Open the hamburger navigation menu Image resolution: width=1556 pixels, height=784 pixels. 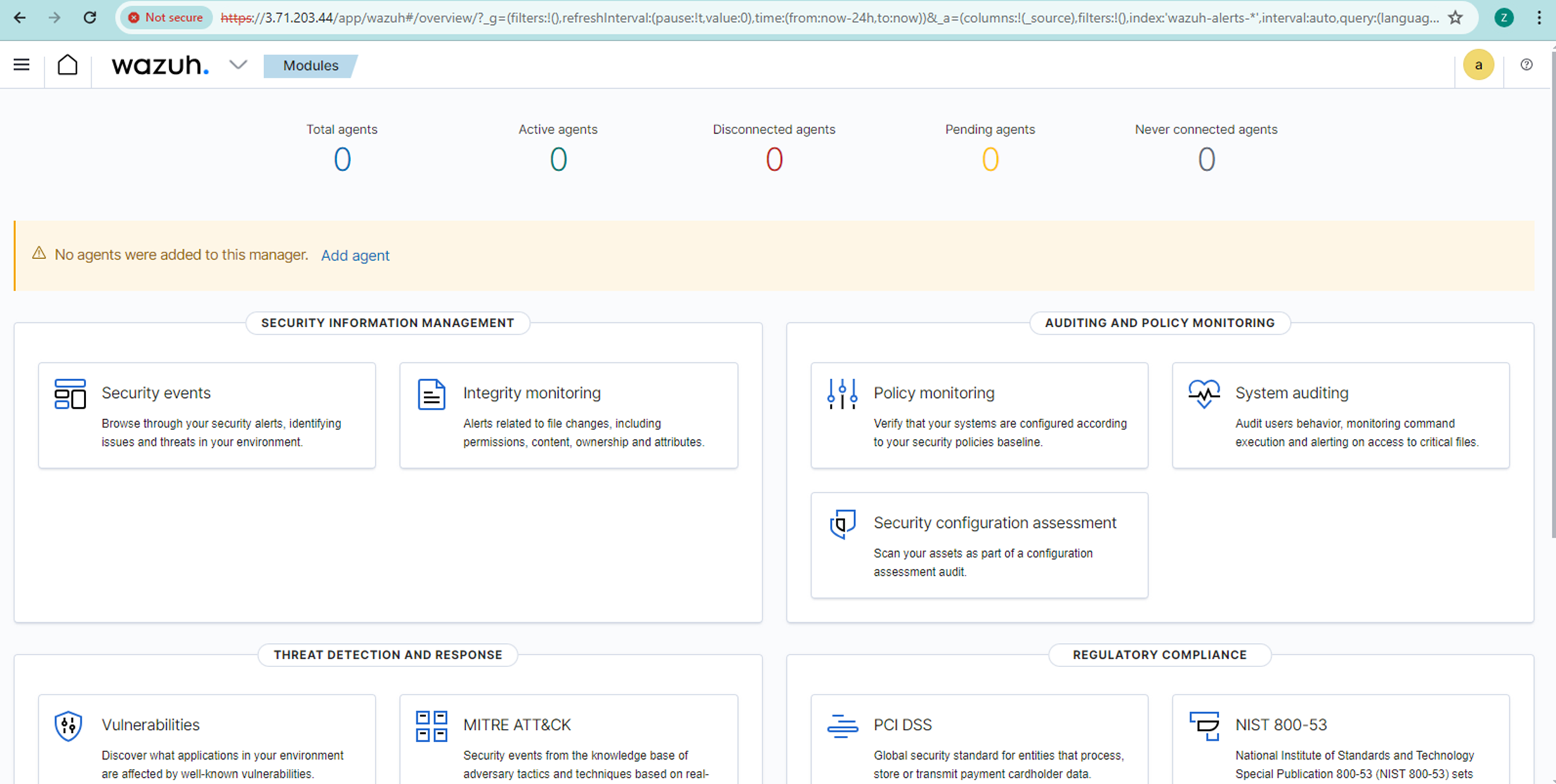coord(21,64)
